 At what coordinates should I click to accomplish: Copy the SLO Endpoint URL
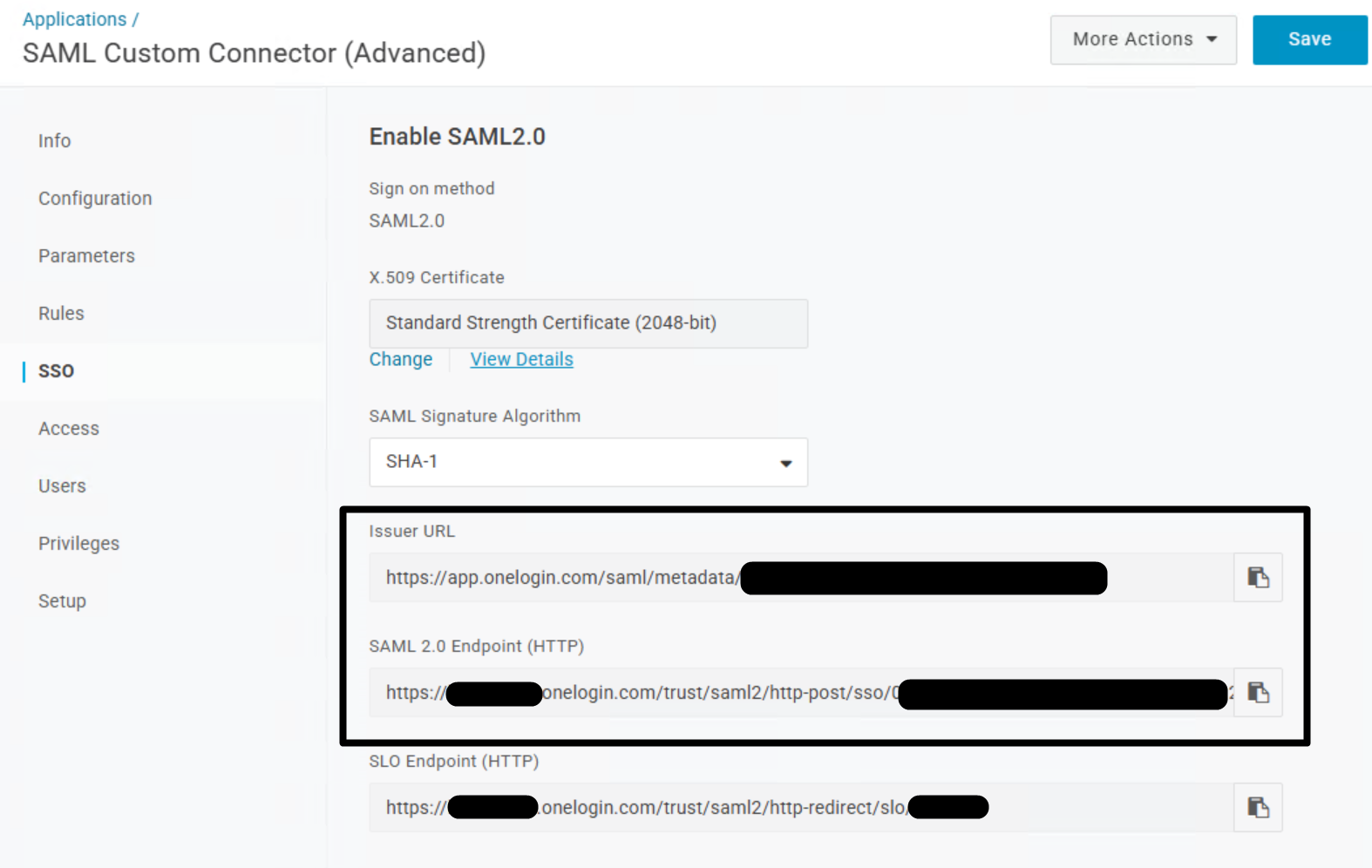pyautogui.click(x=1258, y=808)
